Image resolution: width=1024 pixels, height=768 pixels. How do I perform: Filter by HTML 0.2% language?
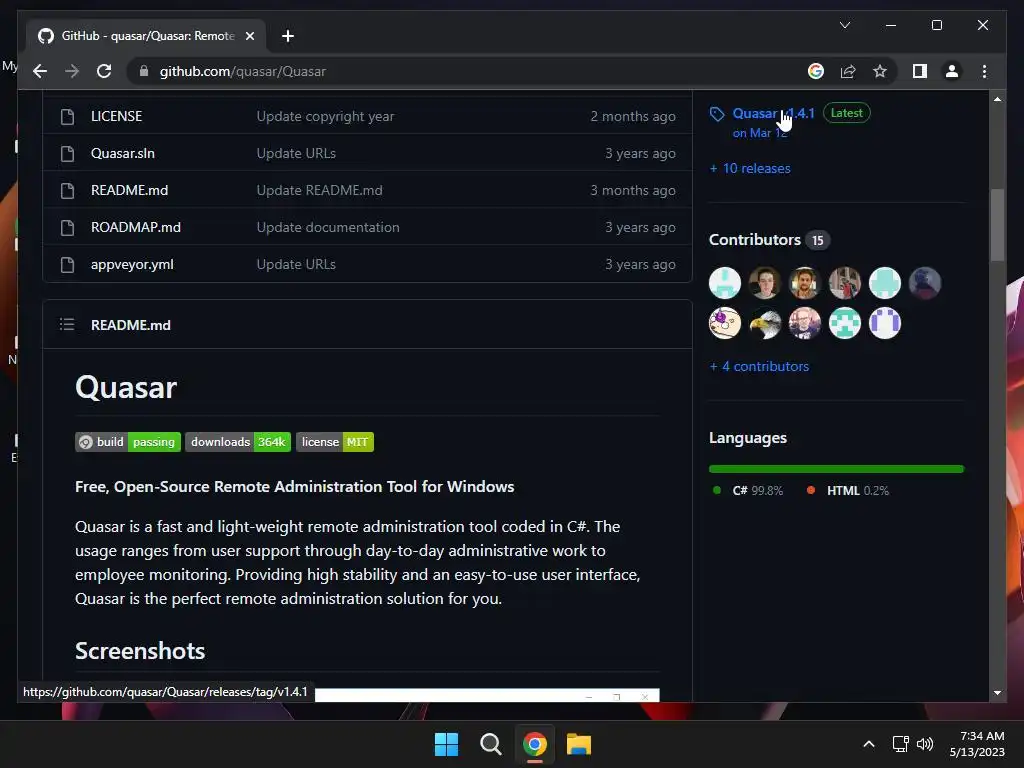pyautogui.click(x=848, y=490)
